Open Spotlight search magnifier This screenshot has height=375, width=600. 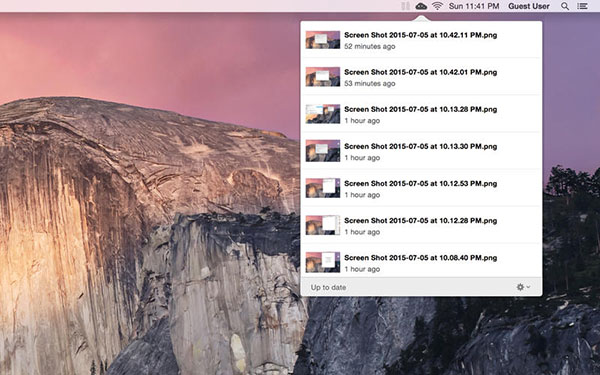[x=565, y=6]
